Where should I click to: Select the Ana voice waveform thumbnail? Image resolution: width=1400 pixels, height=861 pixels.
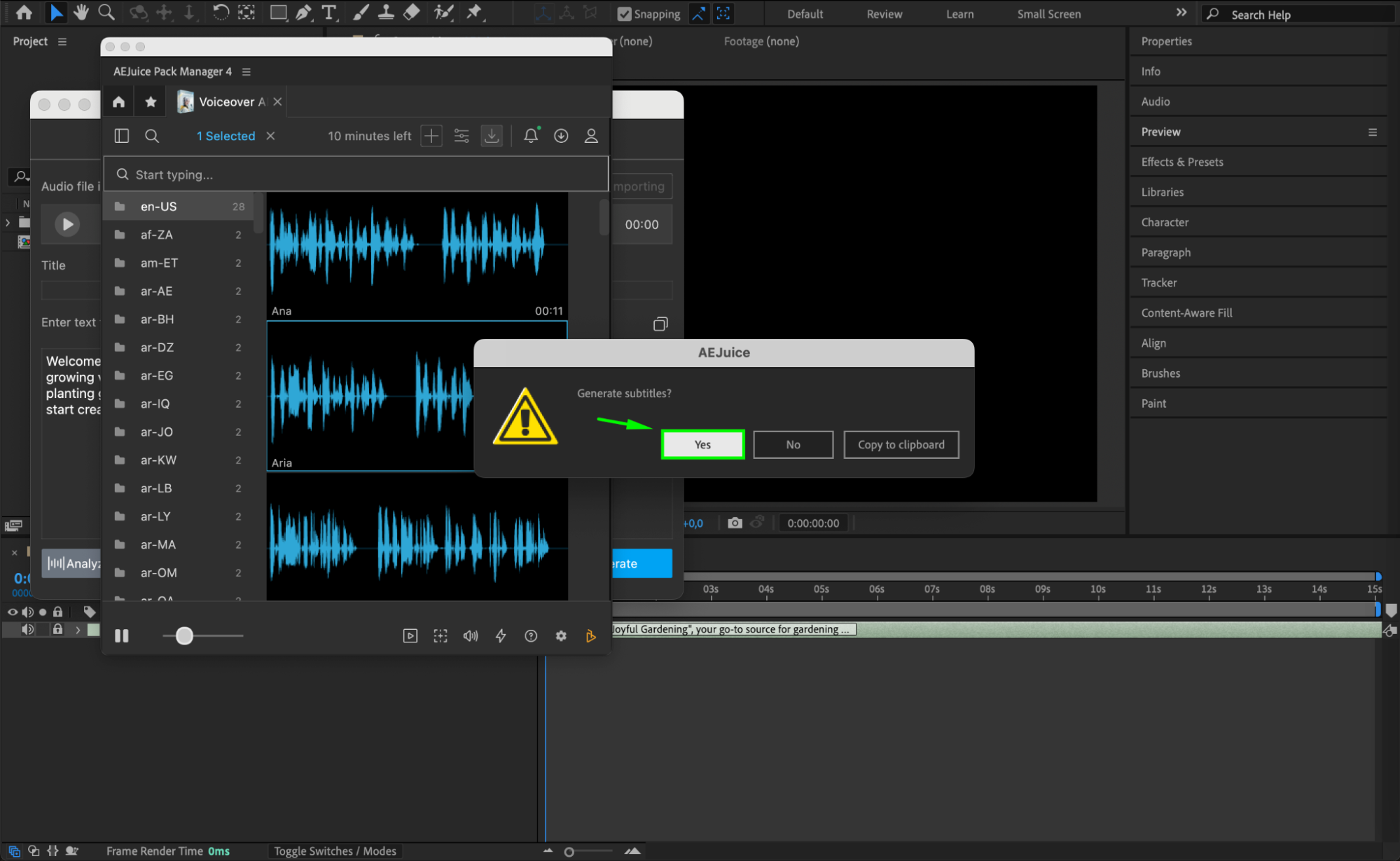417,256
